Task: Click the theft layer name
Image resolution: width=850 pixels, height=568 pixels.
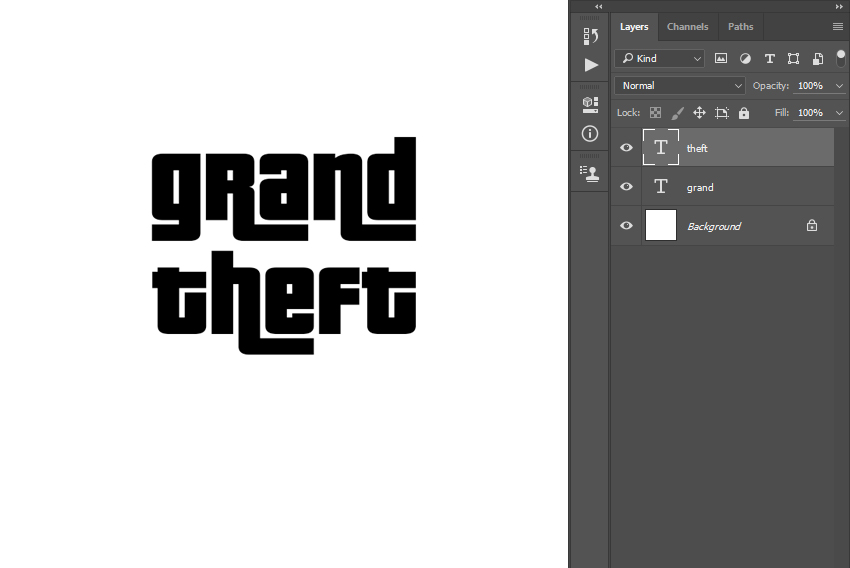Action: click(x=697, y=148)
